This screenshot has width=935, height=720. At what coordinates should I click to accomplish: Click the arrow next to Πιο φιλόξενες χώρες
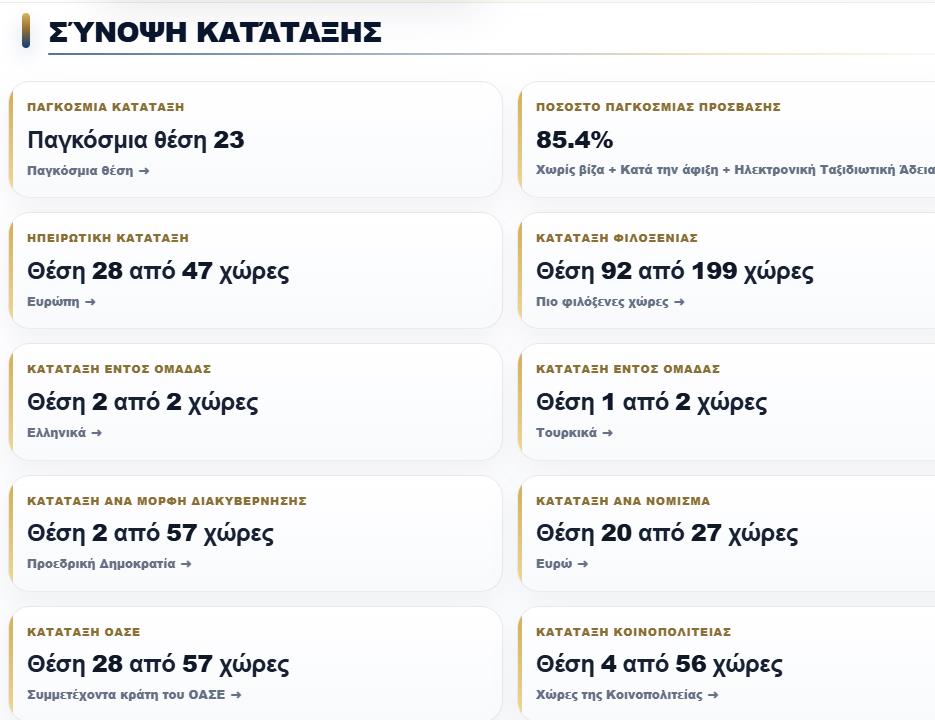click(x=679, y=302)
